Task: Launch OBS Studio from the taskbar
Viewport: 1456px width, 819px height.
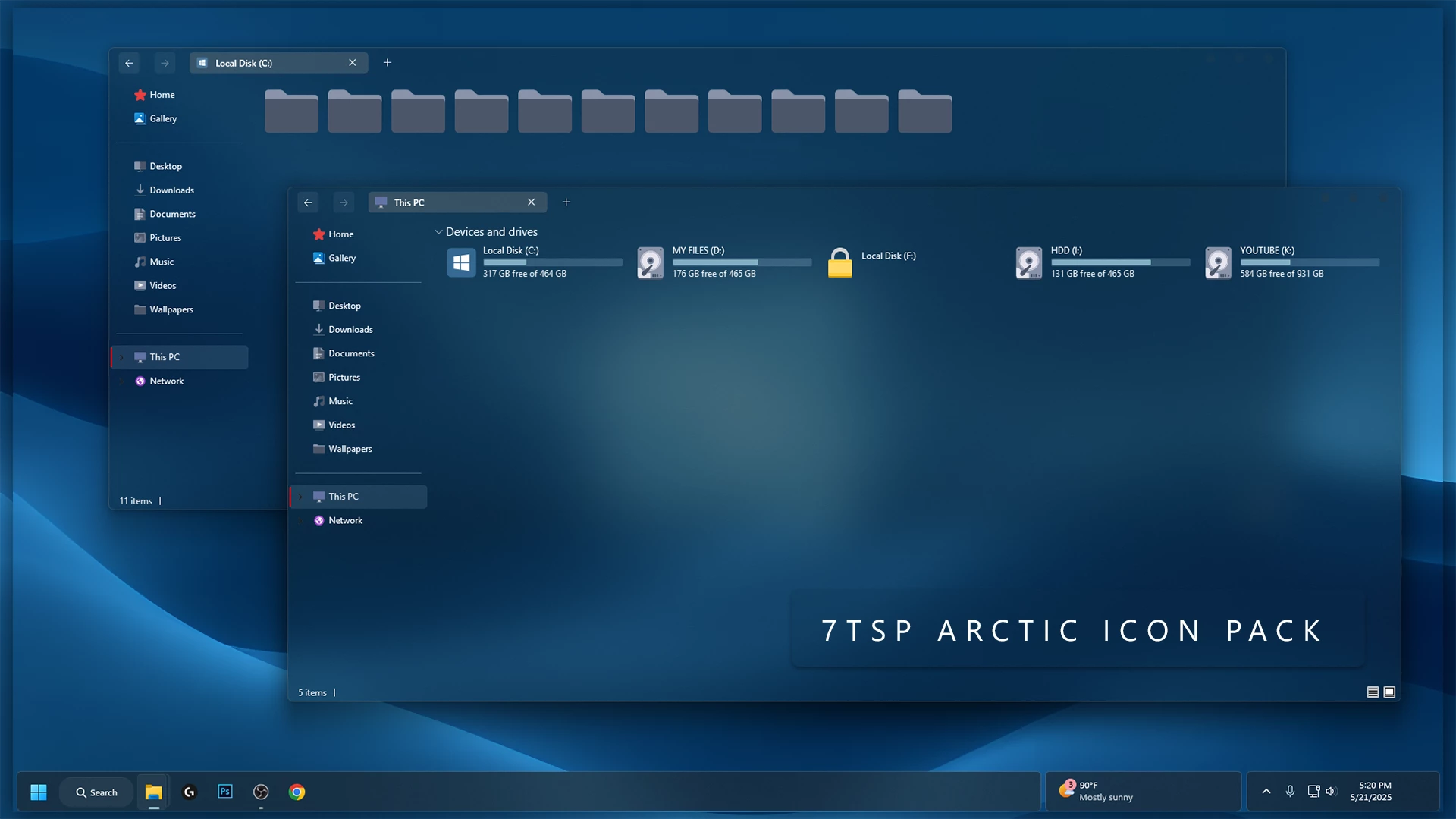Action: click(x=261, y=791)
